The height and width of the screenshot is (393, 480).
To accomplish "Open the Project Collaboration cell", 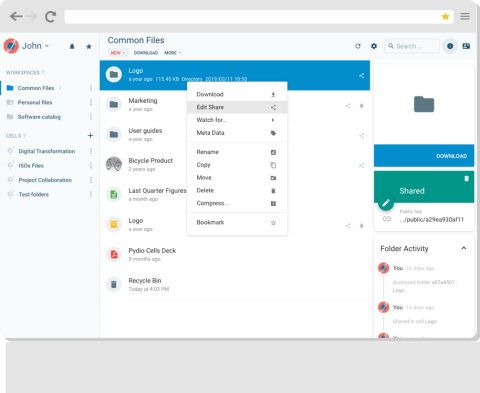I will tap(45, 180).
